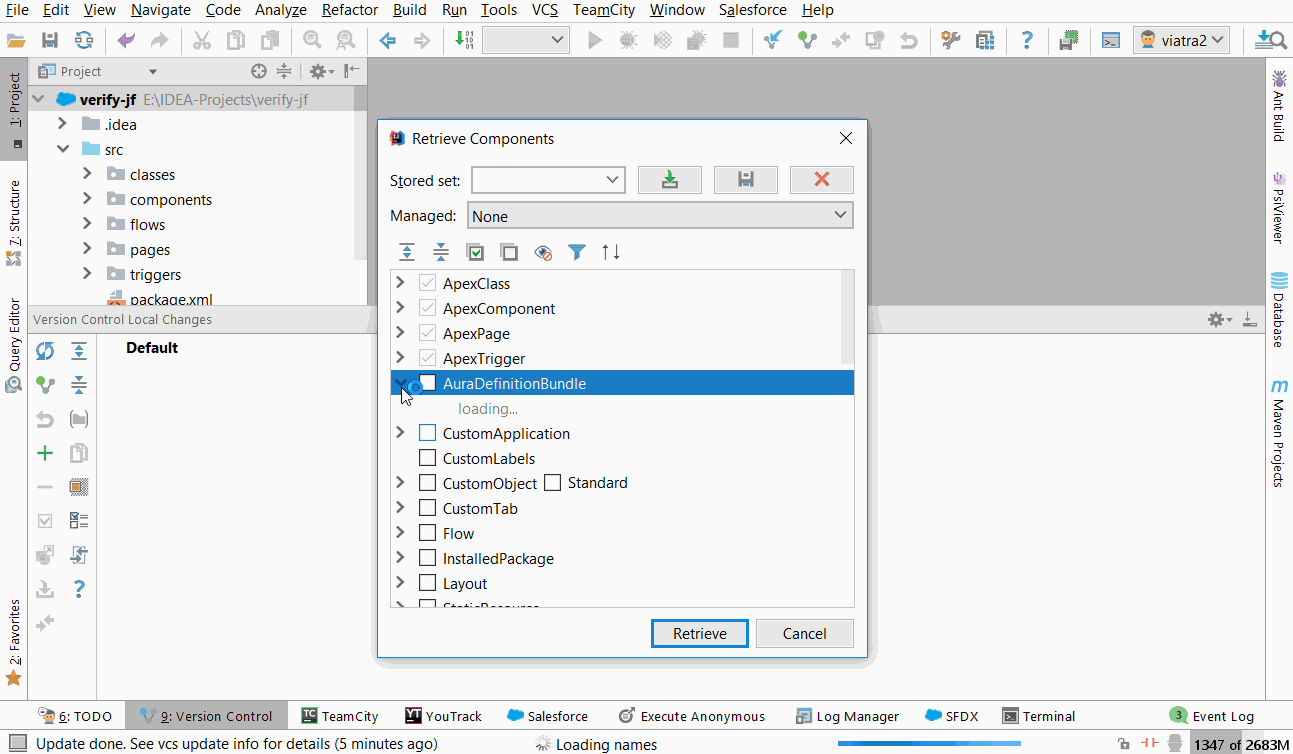
Task: Click Load stored set green download icon
Action: 670,180
